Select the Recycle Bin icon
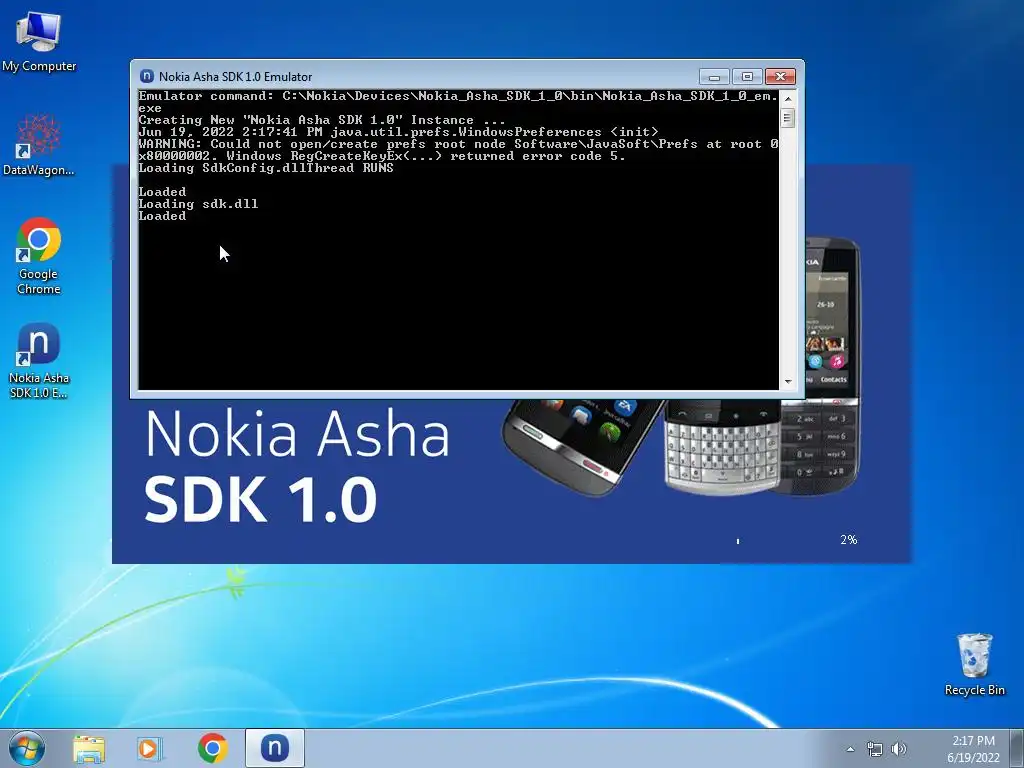1024x768 pixels. point(974,664)
